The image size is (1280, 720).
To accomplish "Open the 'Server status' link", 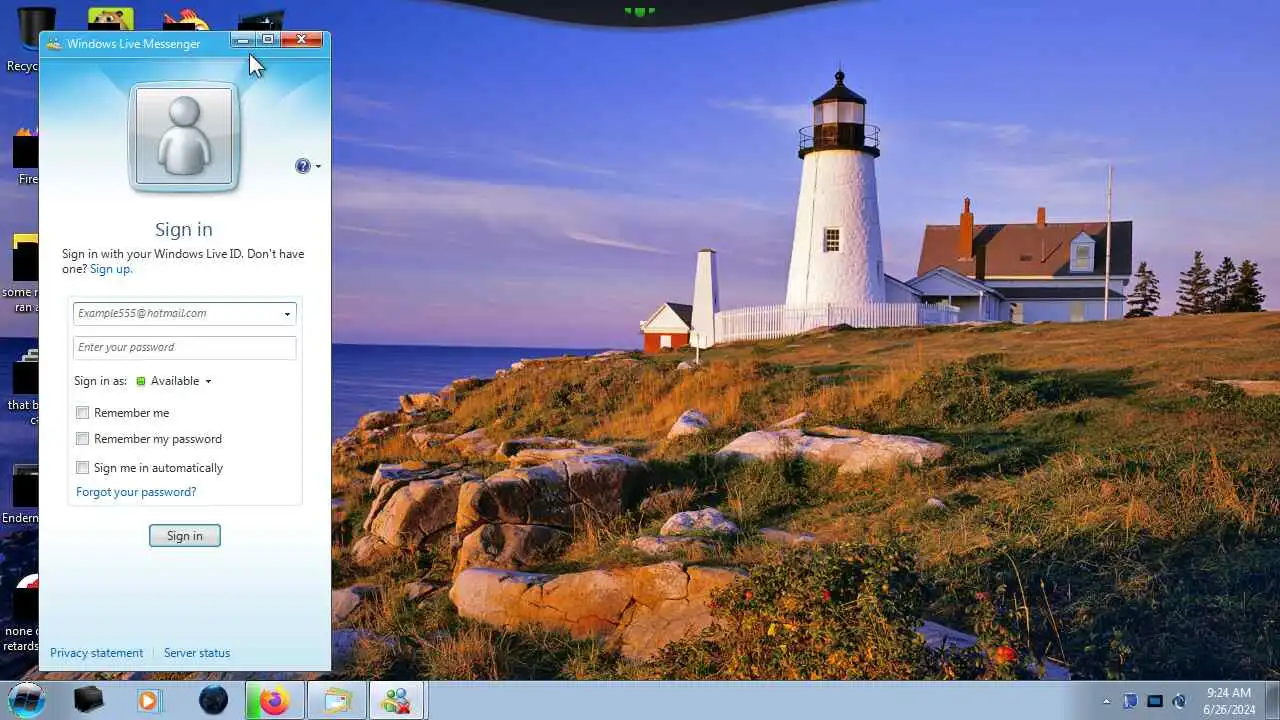I will (197, 653).
